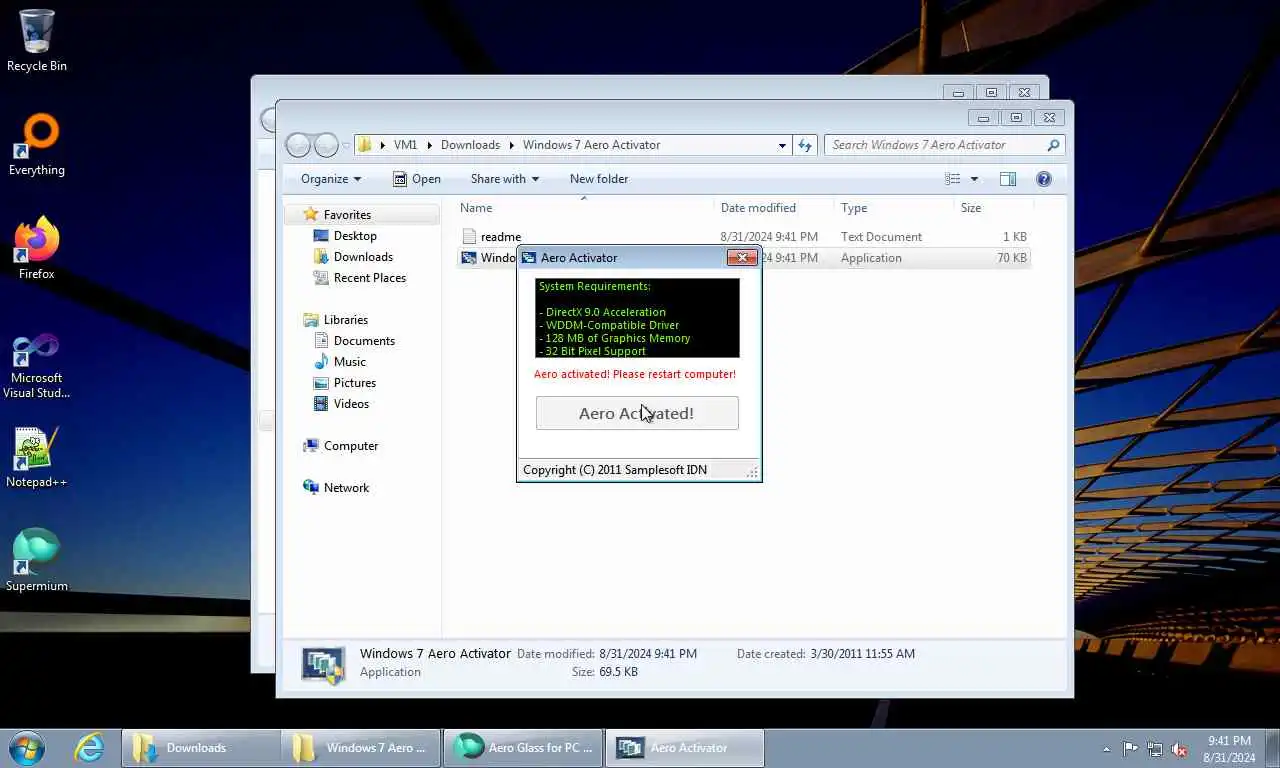Open the Explorer help icon
This screenshot has height=768, width=1280.
point(1044,179)
